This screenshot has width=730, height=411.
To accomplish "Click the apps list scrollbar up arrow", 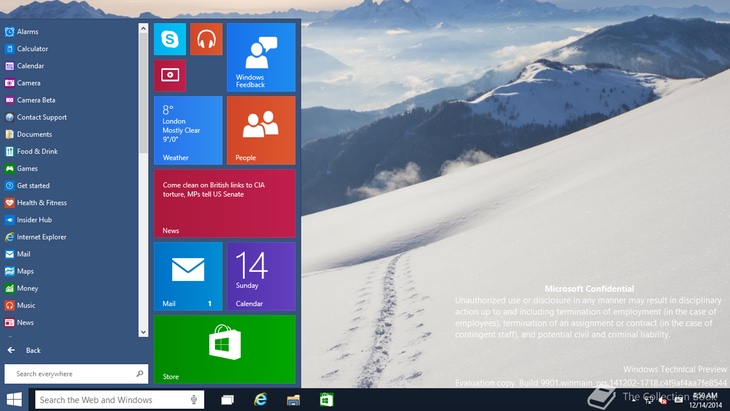I will coord(143,29).
